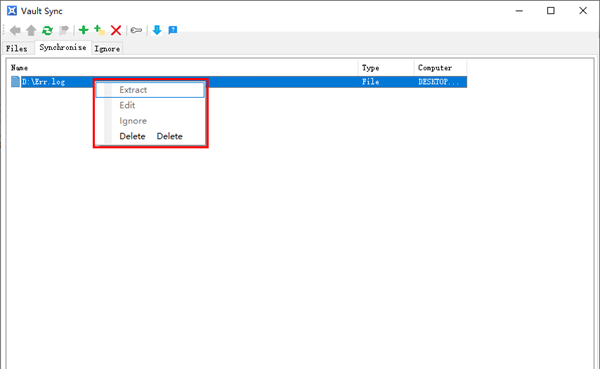Choose Ignore in the context menu
Screen dimensions: 600x369
click(150, 121)
